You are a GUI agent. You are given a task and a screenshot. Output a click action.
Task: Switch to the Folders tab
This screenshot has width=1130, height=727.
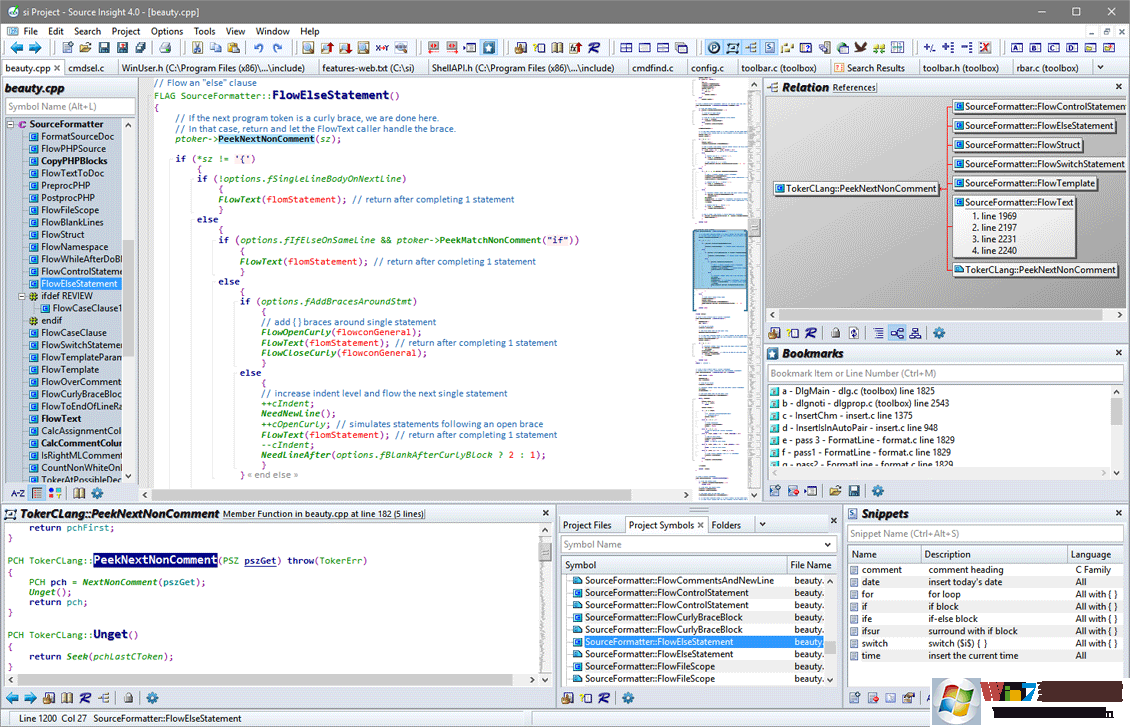coord(726,525)
